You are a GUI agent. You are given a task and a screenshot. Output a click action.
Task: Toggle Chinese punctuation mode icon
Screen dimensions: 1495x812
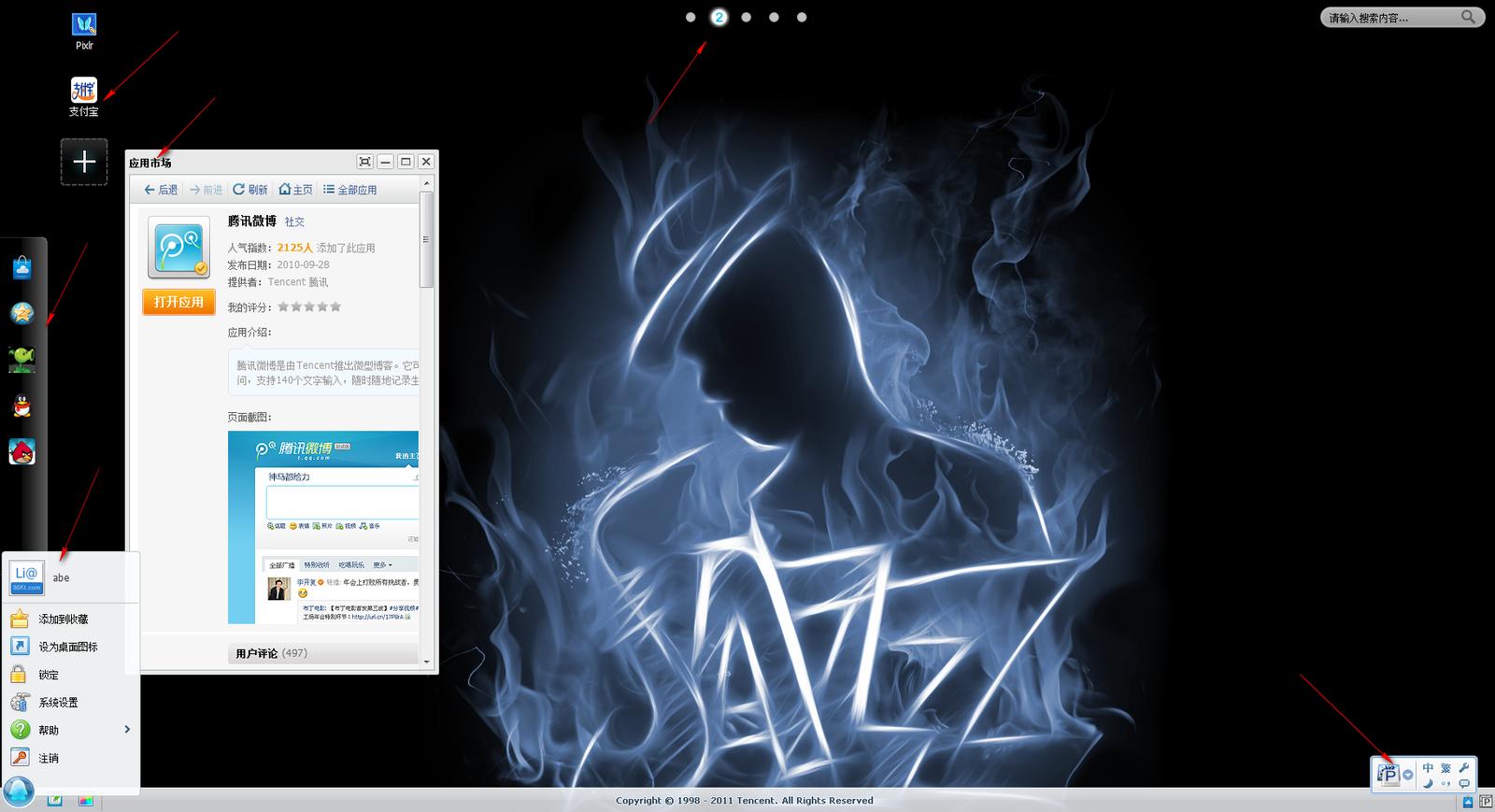[1445, 784]
